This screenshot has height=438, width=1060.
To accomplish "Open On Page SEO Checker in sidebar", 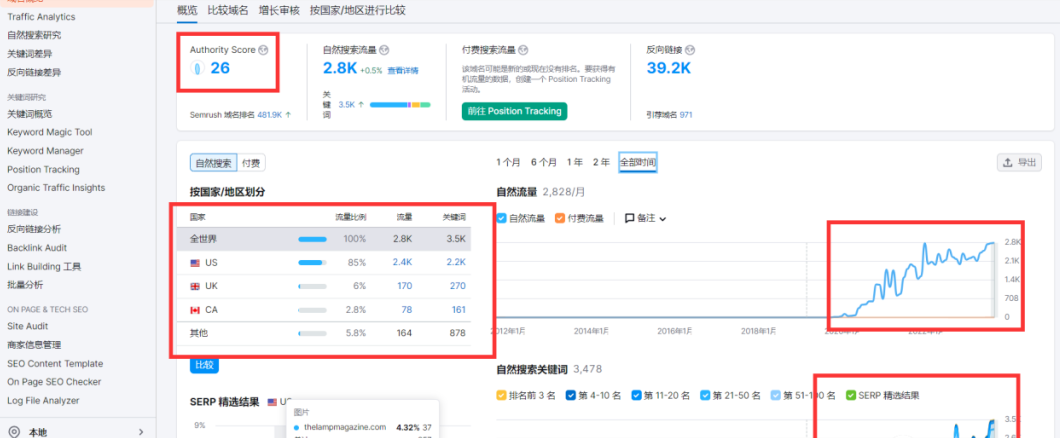I will tap(54, 382).
